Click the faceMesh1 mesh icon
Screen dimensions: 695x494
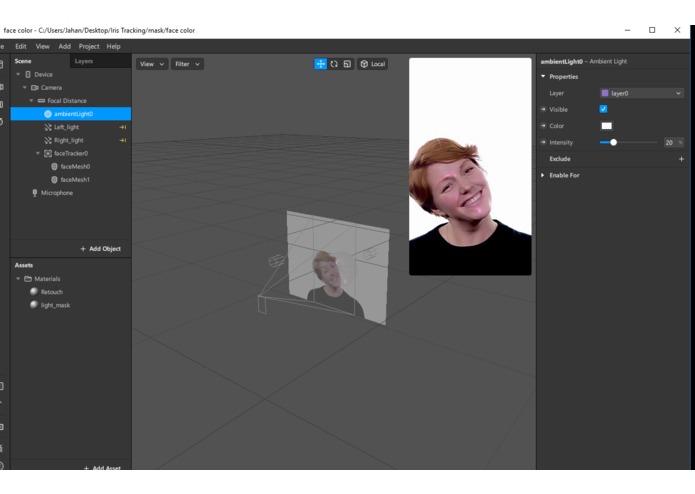55,179
